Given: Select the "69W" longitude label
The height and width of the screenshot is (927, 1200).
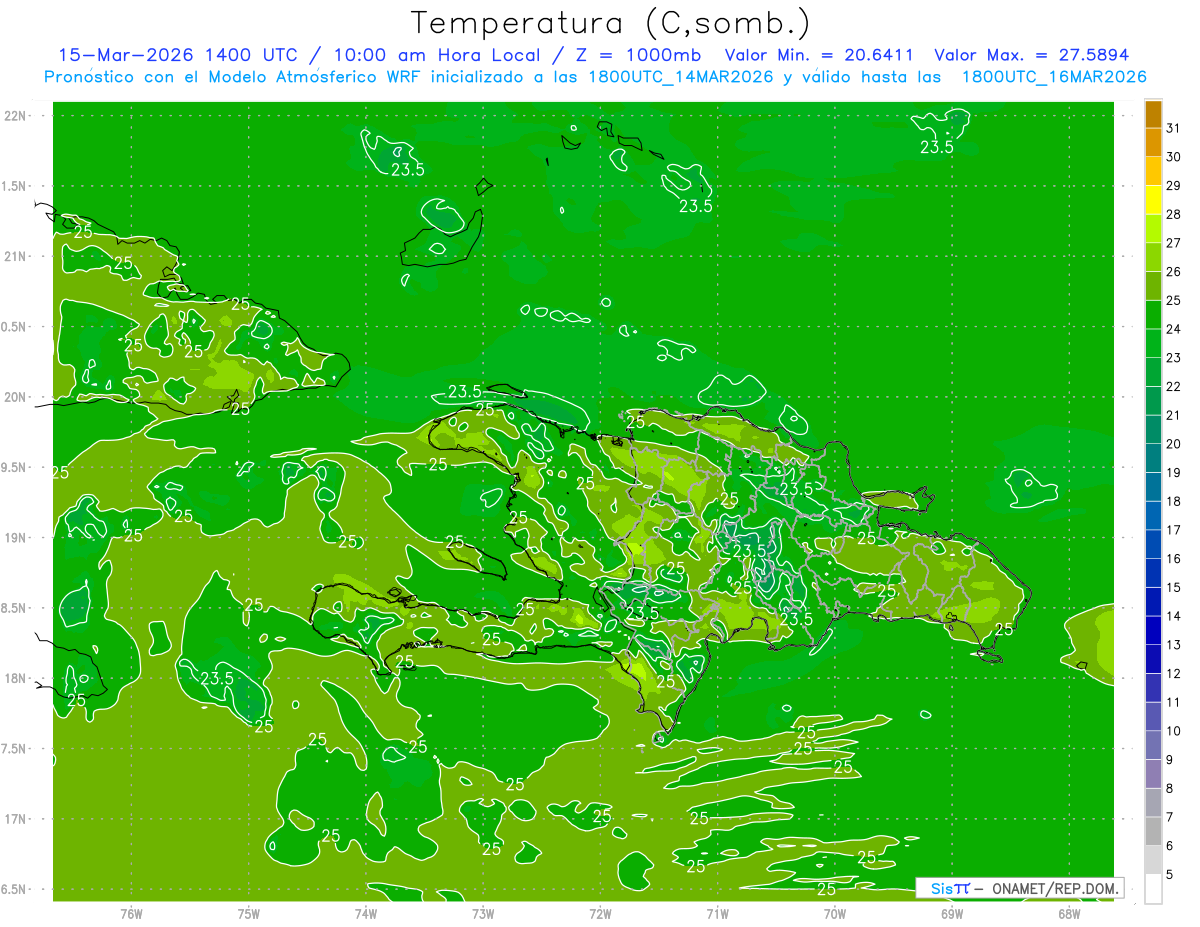Looking at the screenshot, I should coord(952,913).
